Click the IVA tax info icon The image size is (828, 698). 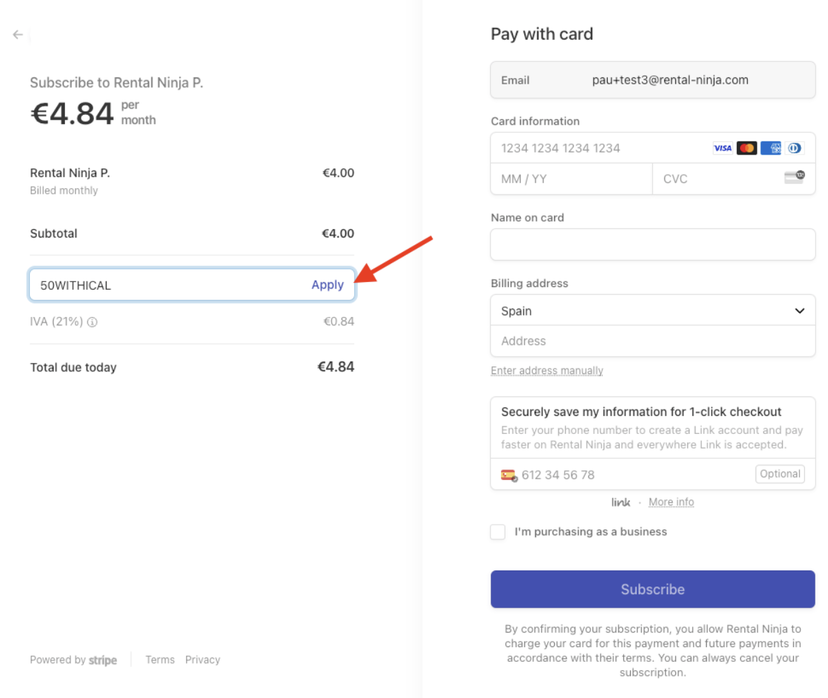92,322
